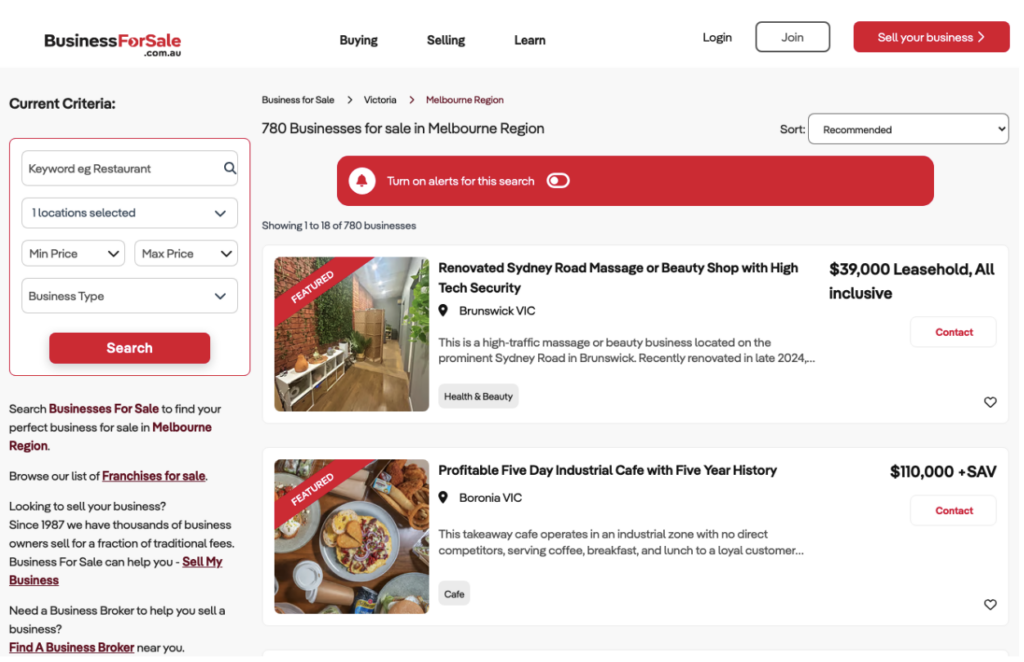The height and width of the screenshot is (662, 1024).
Task: Click the Health & Beauty category tag
Action: [478, 396]
